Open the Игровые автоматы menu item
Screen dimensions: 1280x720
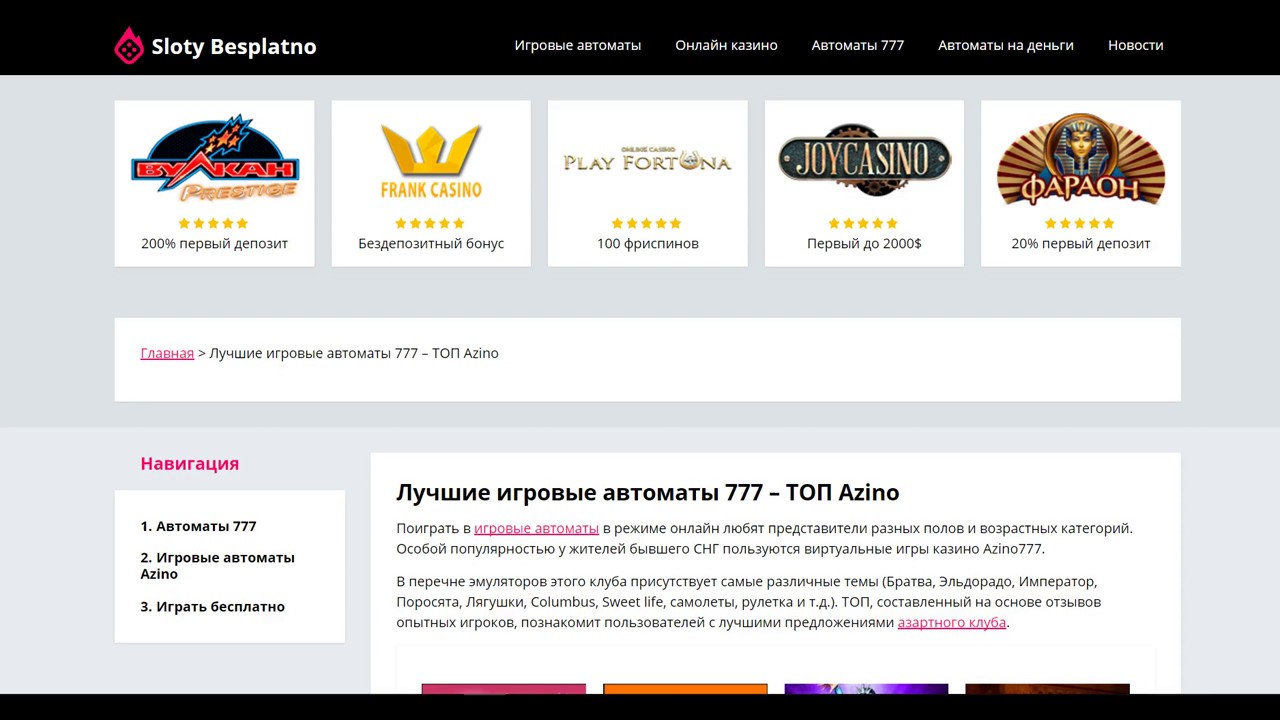coord(578,45)
